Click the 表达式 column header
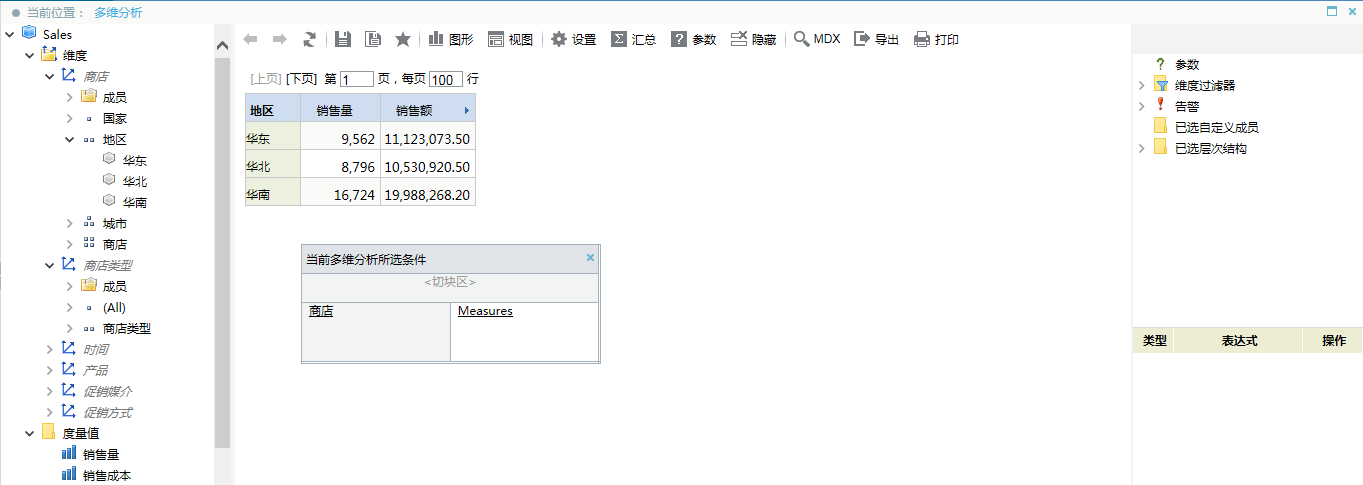The image size is (1363, 485). point(1239,341)
